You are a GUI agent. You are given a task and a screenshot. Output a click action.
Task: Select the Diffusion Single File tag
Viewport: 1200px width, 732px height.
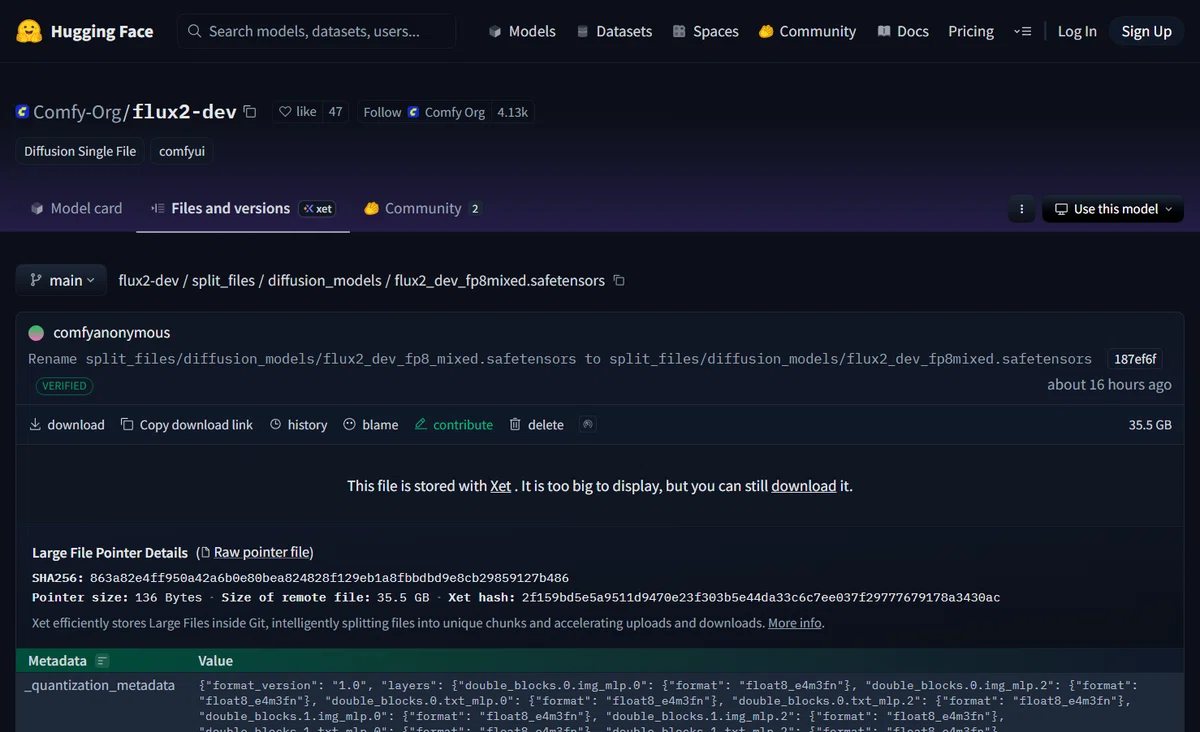coord(80,151)
